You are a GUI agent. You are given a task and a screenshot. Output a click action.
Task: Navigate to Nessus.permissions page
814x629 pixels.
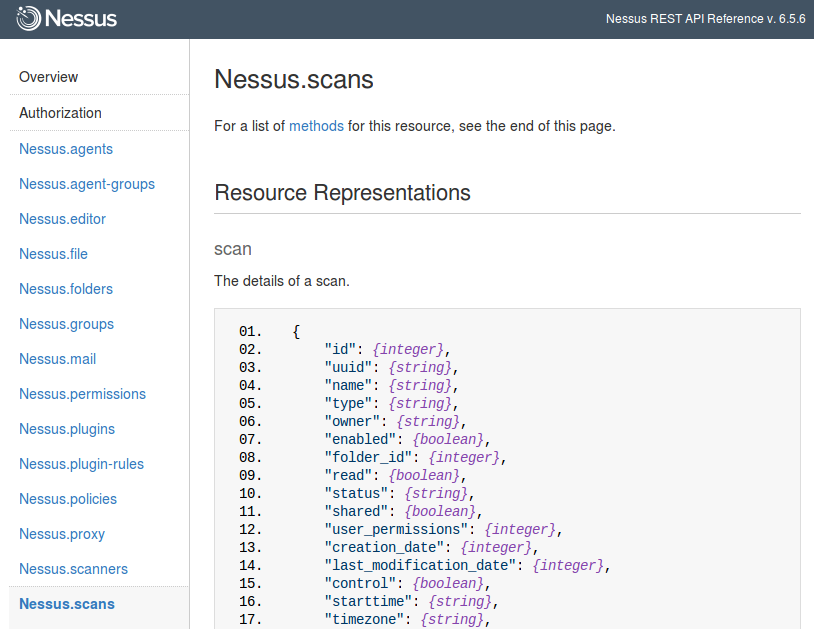(x=83, y=394)
